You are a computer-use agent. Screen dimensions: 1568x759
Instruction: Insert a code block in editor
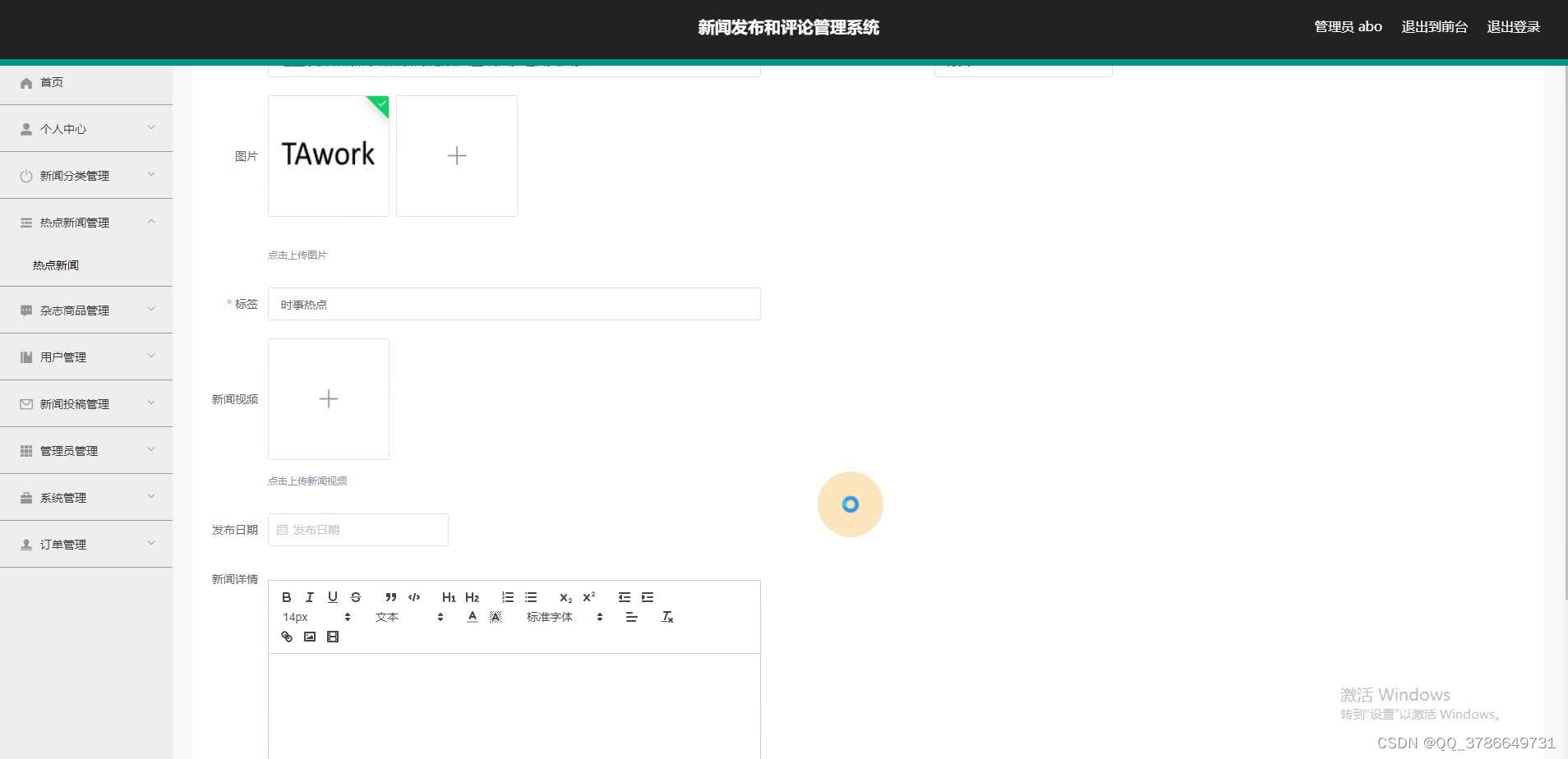[414, 597]
